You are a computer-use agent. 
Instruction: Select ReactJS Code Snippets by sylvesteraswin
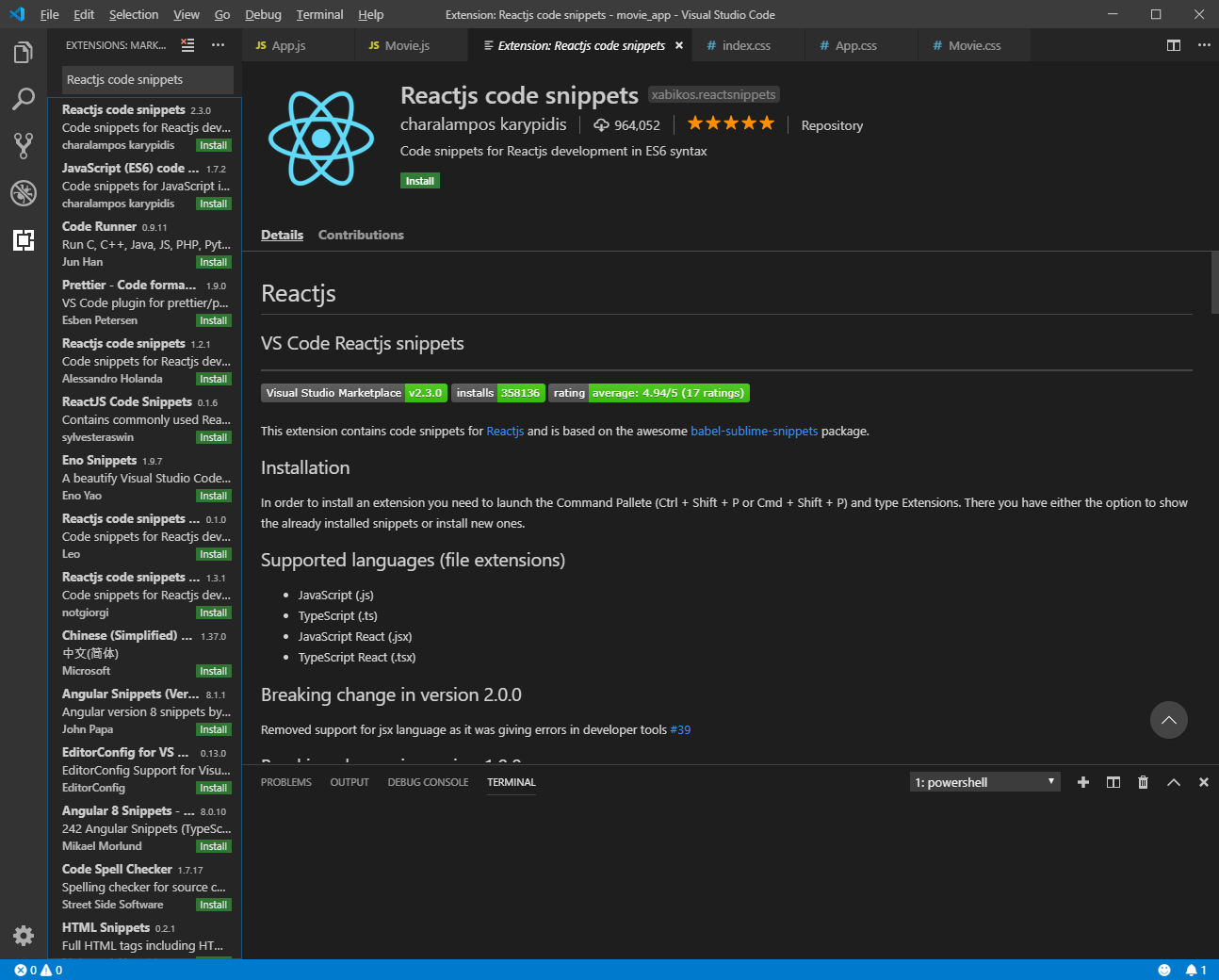(145, 419)
